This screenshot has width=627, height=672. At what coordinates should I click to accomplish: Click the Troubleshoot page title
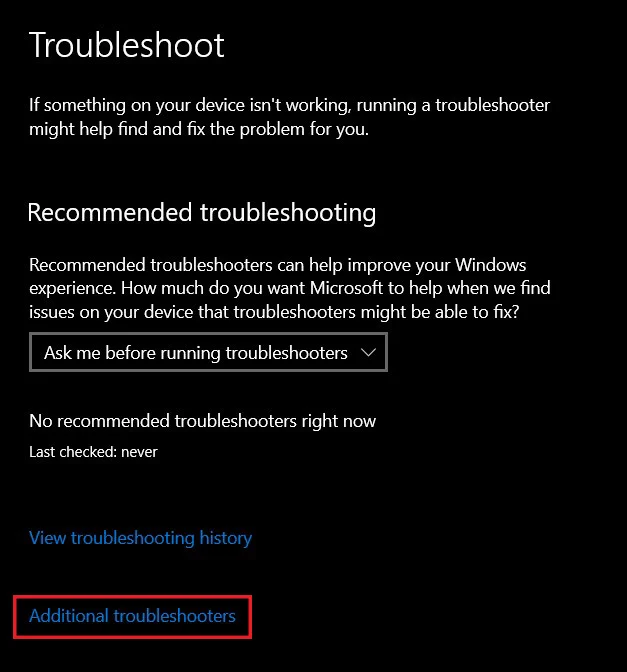[126, 45]
